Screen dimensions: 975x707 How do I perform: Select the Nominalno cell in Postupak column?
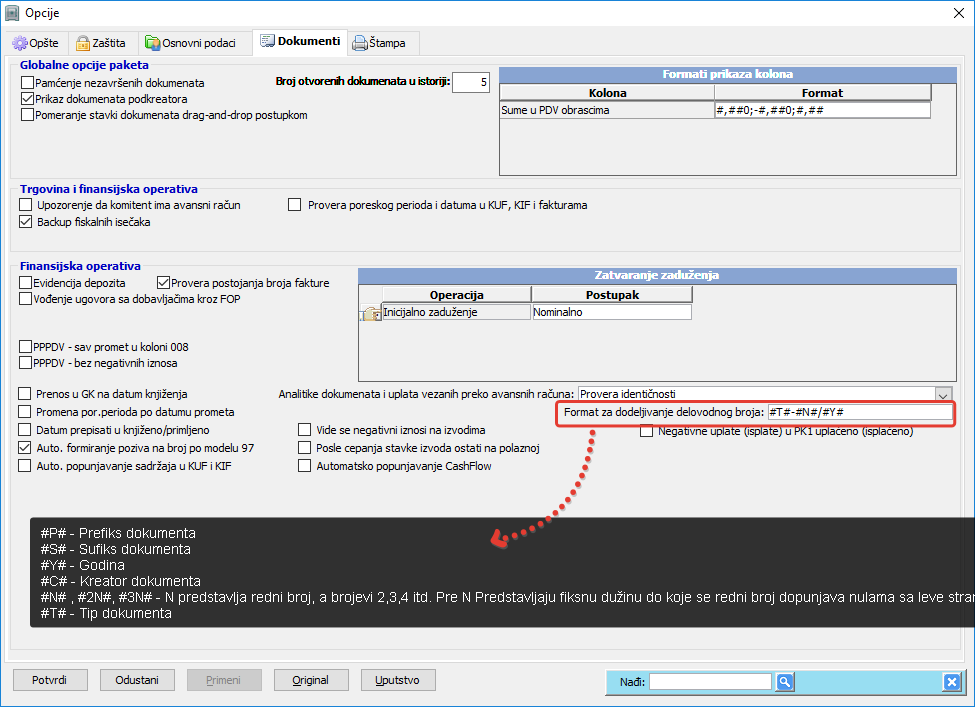pos(611,312)
